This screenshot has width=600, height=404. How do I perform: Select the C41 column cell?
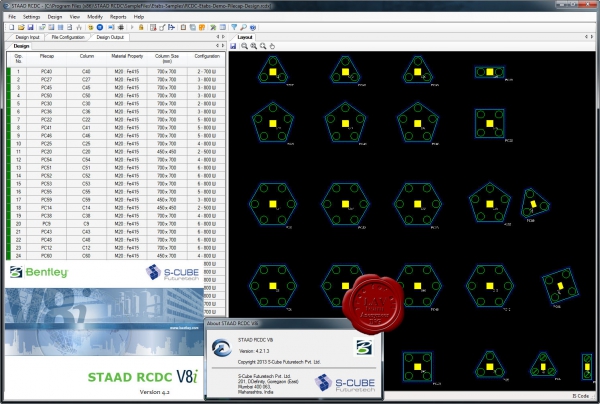point(86,128)
